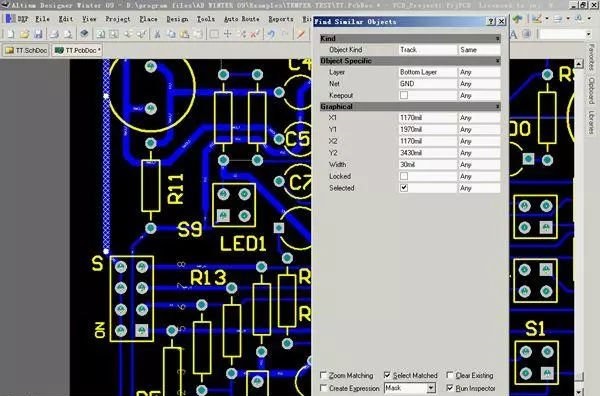Click the Redo arrow icon
The height and width of the screenshot is (396, 600).
coord(285,34)
